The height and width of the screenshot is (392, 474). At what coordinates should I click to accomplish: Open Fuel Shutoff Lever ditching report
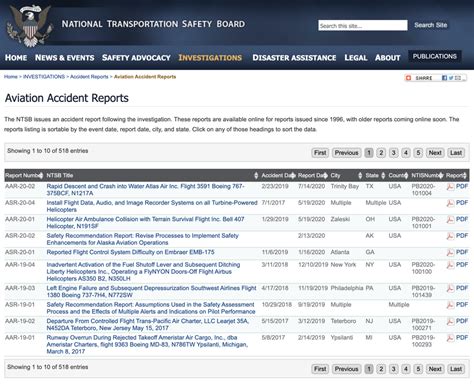(x=143, y=271)
